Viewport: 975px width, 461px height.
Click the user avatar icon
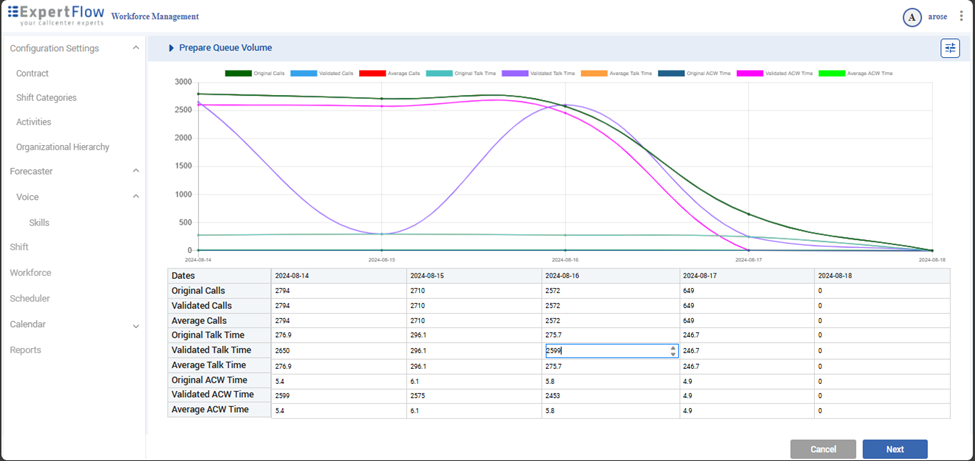click(x=911, y=17)
